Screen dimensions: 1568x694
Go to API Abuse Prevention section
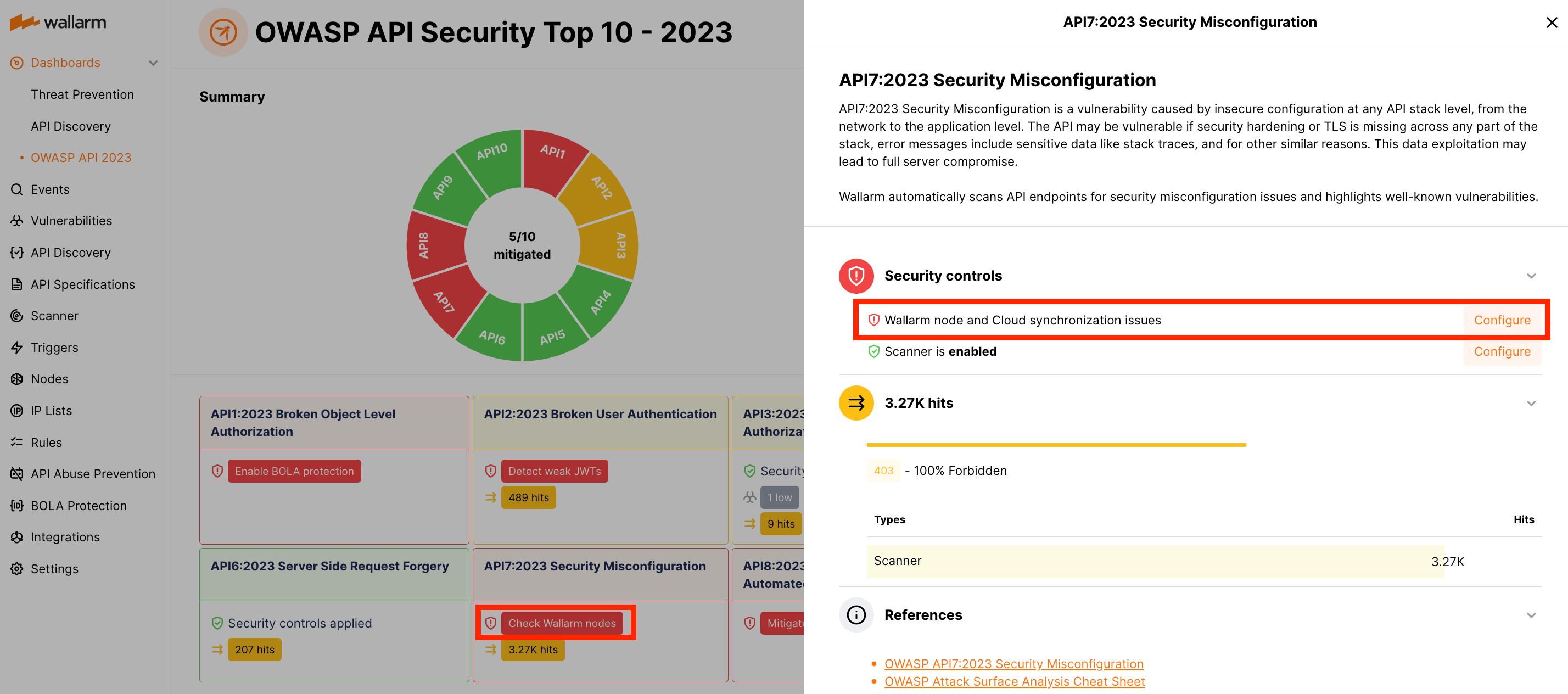click(93, 474)
